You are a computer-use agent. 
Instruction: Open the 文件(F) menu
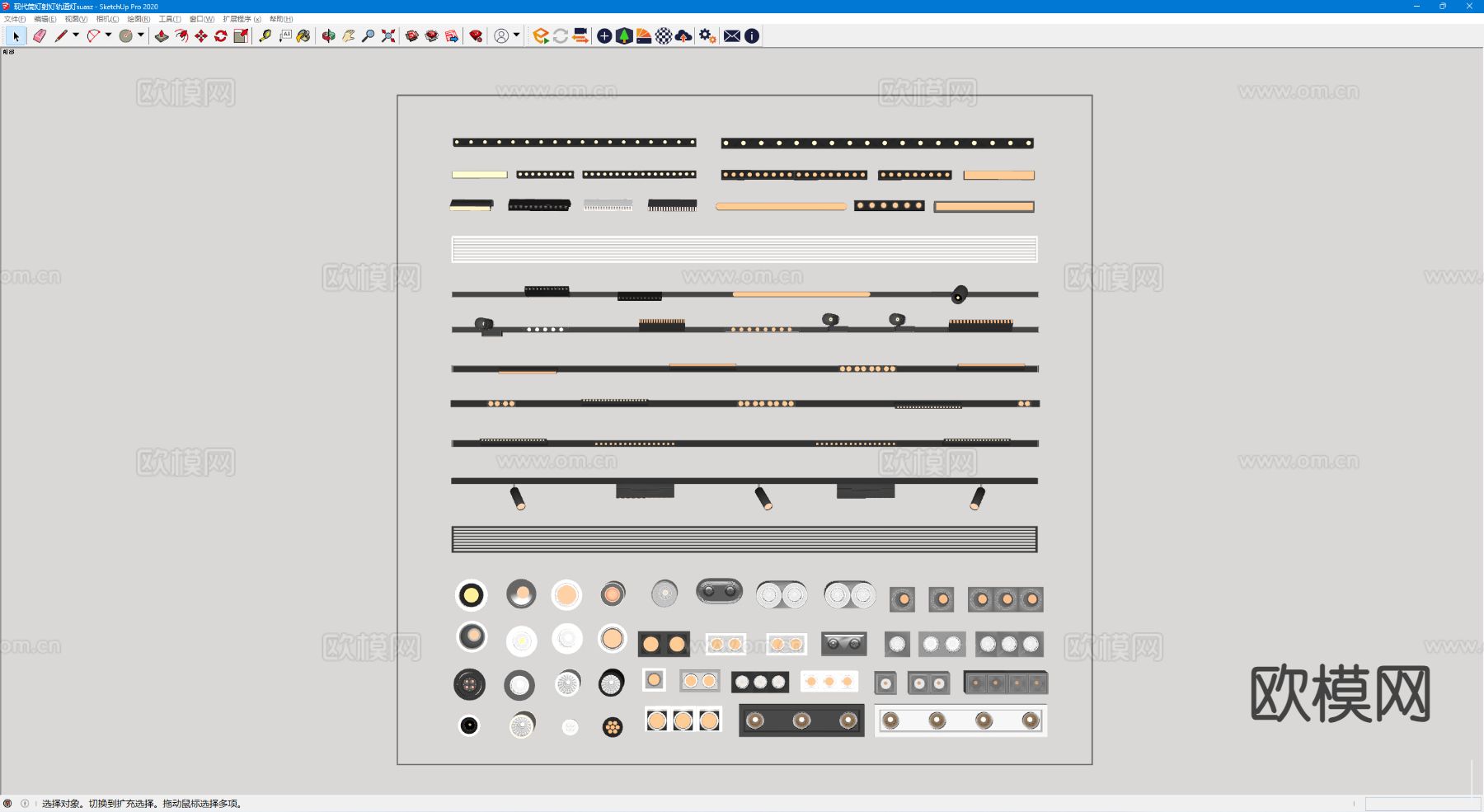pyautogui.click(x=15, y=19)
